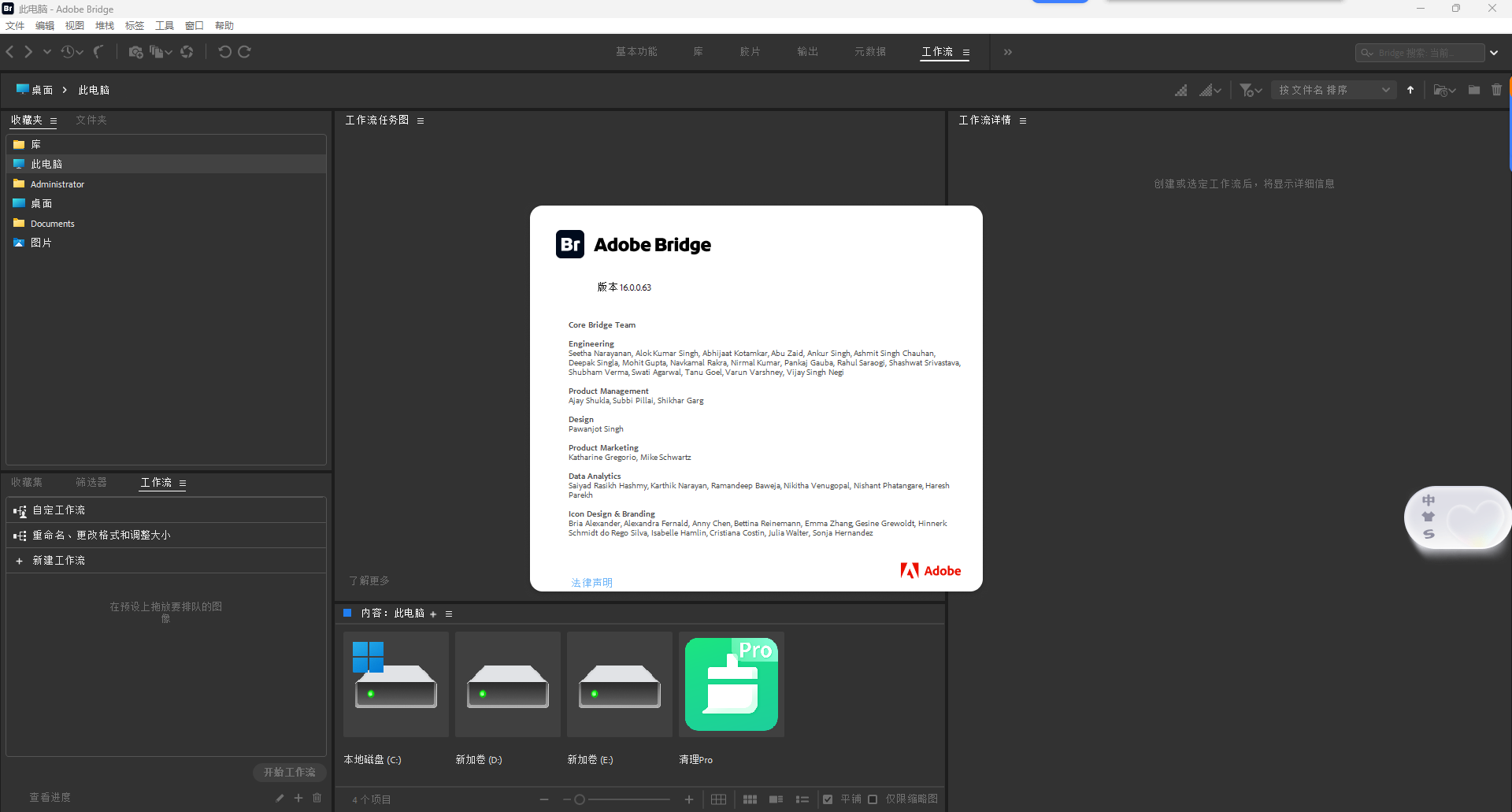Switch to list view layout
The width and height of the screenshot is (1512, 812).
point(802,799)
